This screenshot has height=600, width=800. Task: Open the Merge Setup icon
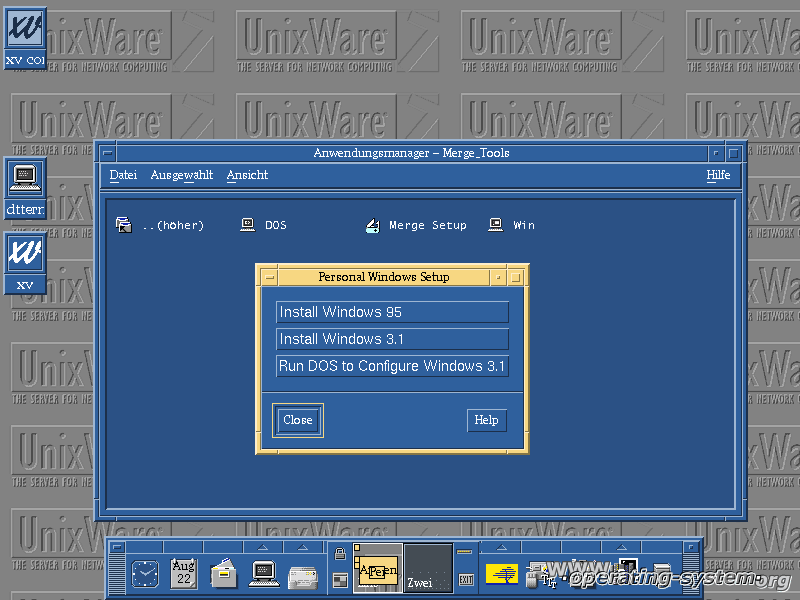click(x=373, y=225)
